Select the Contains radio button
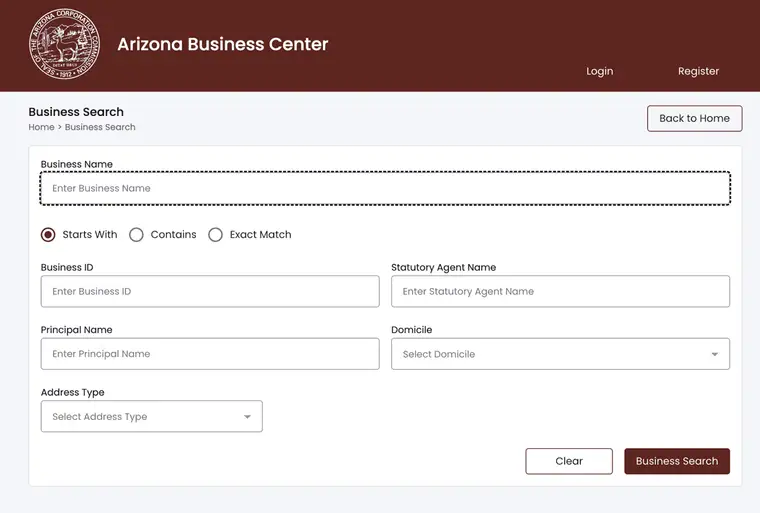This screenshot has height=513, width=760. 136,235
